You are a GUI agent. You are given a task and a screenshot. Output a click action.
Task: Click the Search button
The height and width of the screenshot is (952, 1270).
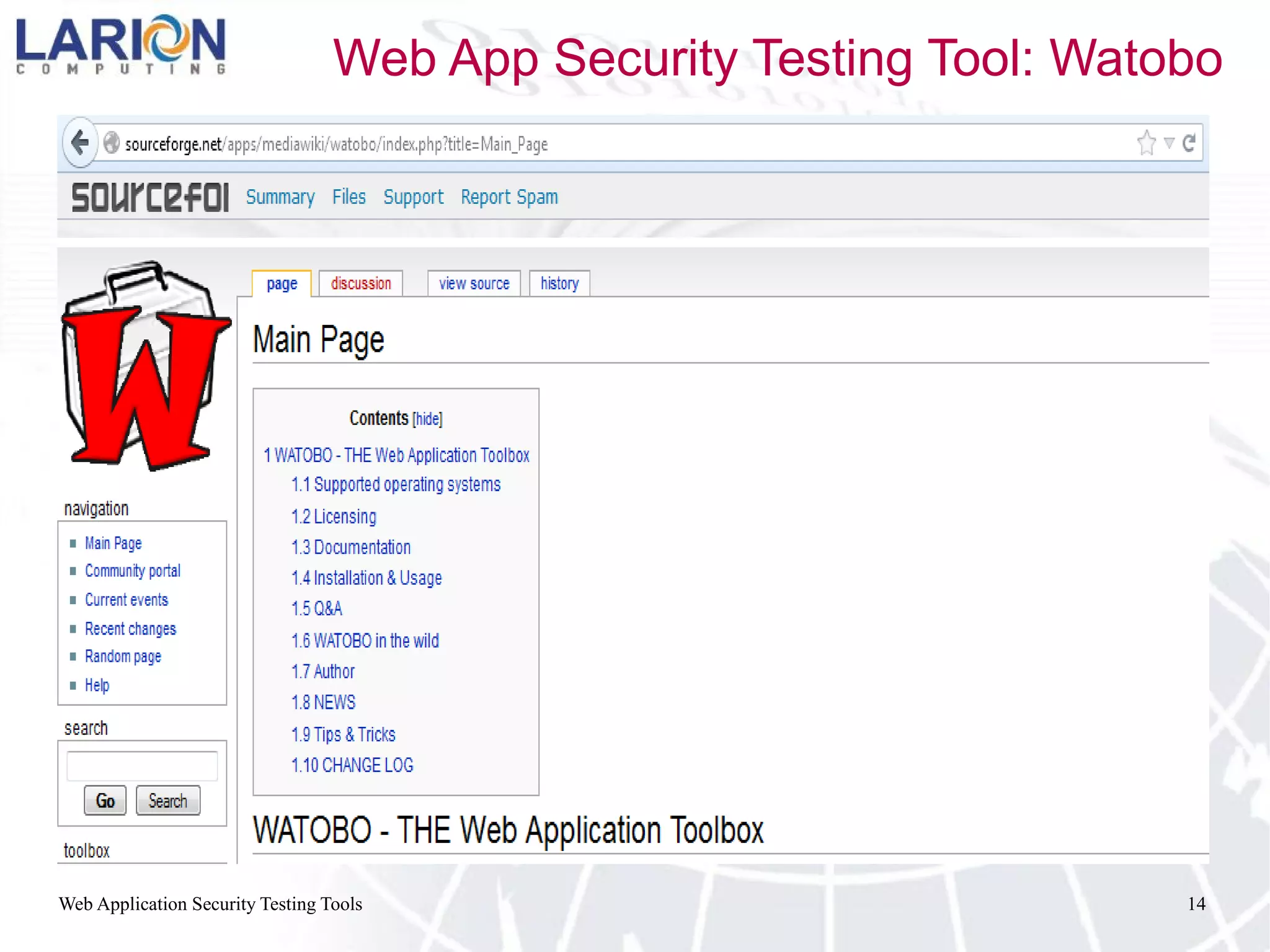click(x=168, y=801)
